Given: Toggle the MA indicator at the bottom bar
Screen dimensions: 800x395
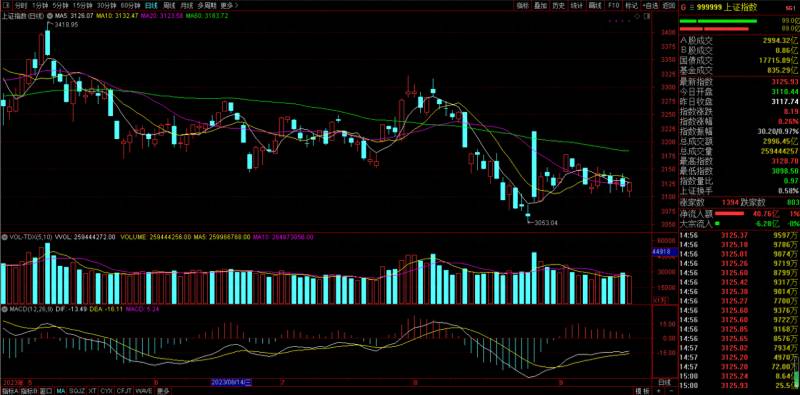Looking at the screenshot, I should coord(60,391).
